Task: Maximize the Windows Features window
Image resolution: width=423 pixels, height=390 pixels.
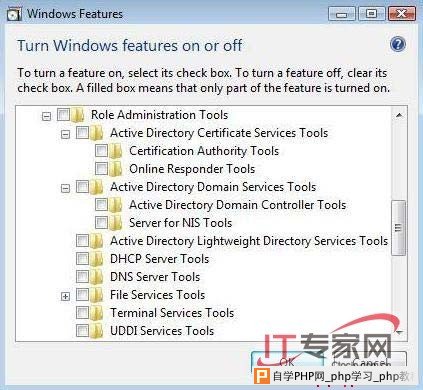Action: click(x=371, y=14)
